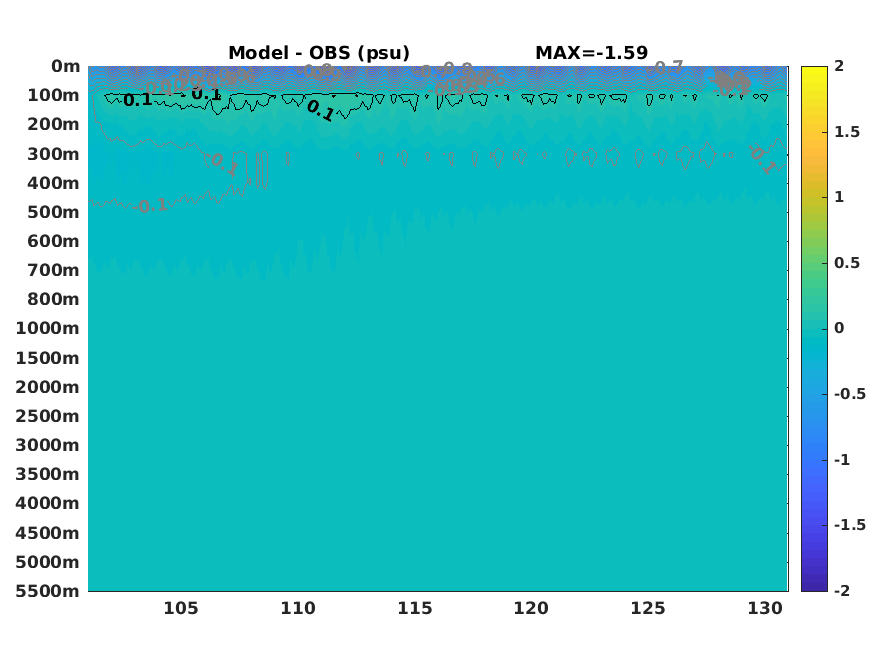Click the colorbar "-1.5" tick label
This screenshot has height=656, width=875.
(x=850, y=525)
